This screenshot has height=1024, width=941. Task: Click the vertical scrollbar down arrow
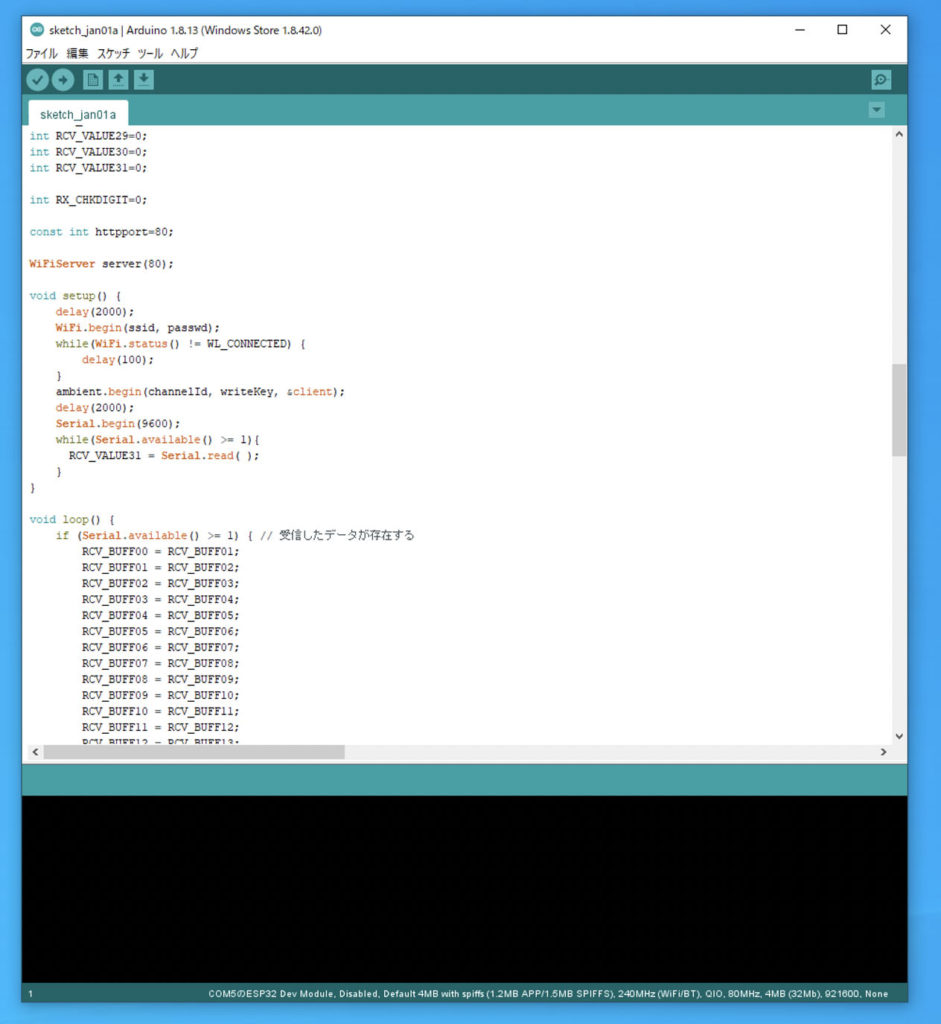899,736
